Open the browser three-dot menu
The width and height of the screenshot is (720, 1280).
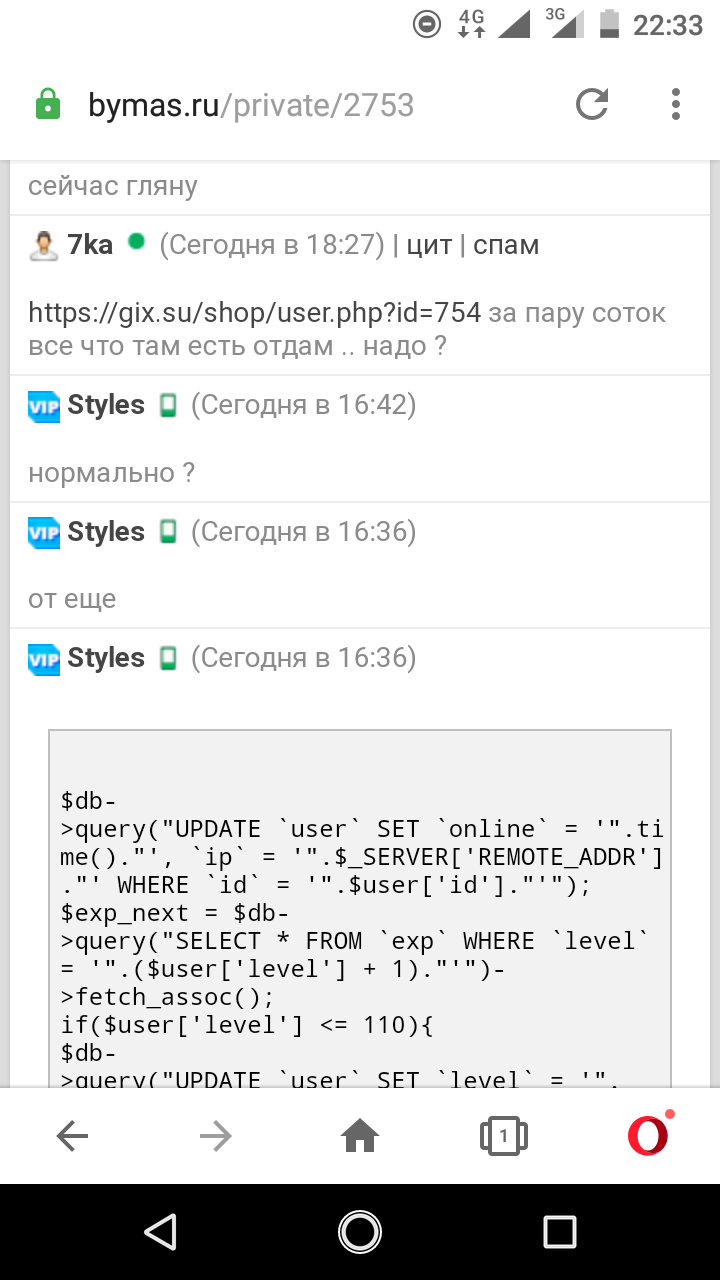(x=676, y=104)
